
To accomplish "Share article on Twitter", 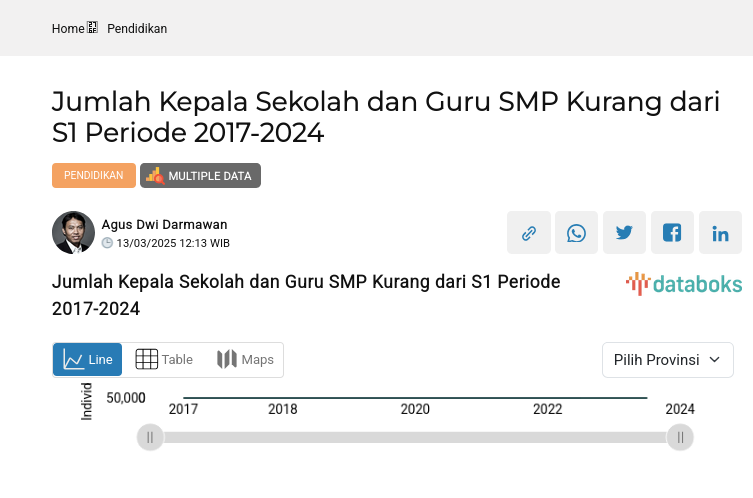I will pyautogui.click(x=624, y=233).
